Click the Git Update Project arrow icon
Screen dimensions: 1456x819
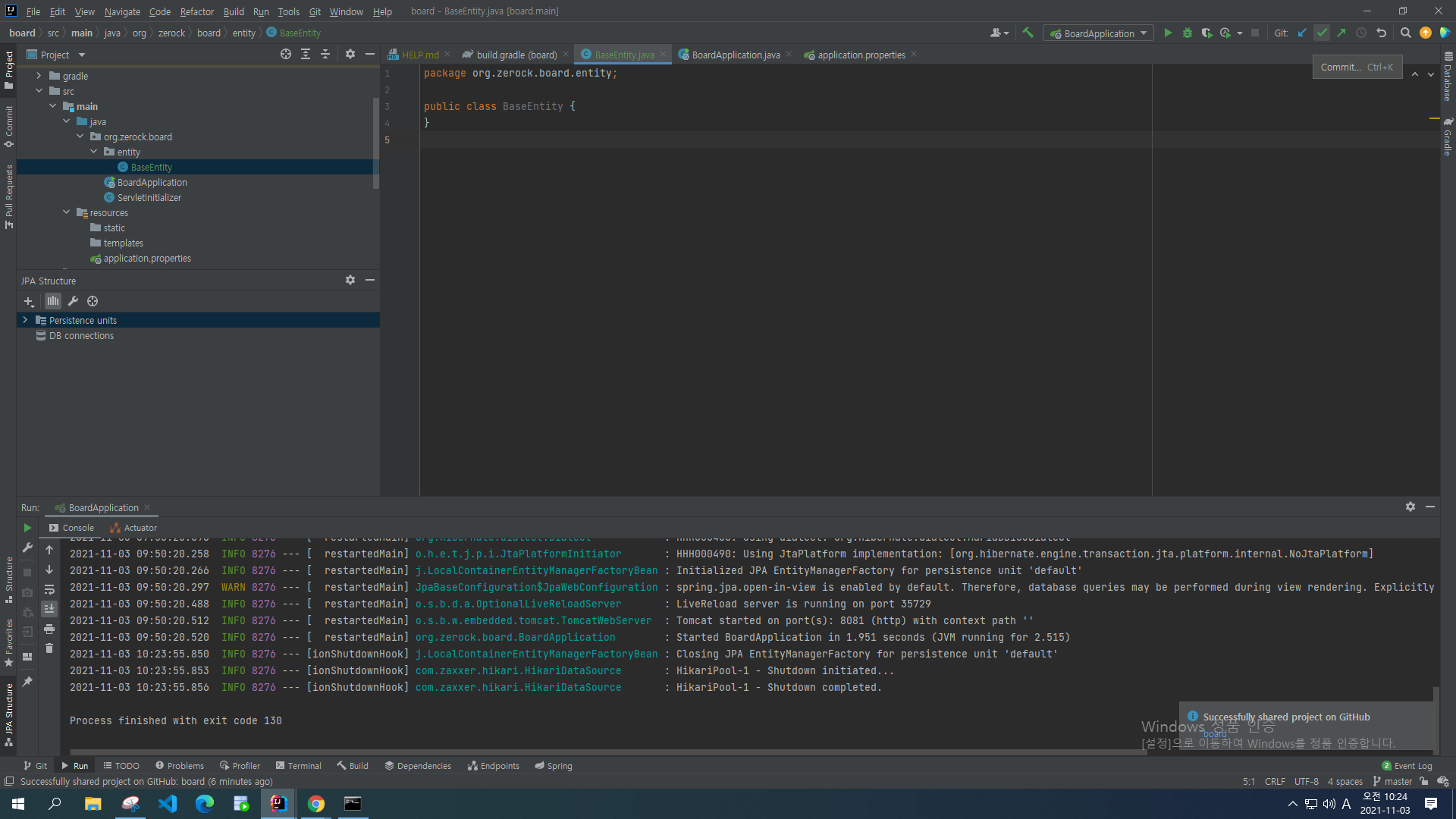click(x=1302, y=33)
